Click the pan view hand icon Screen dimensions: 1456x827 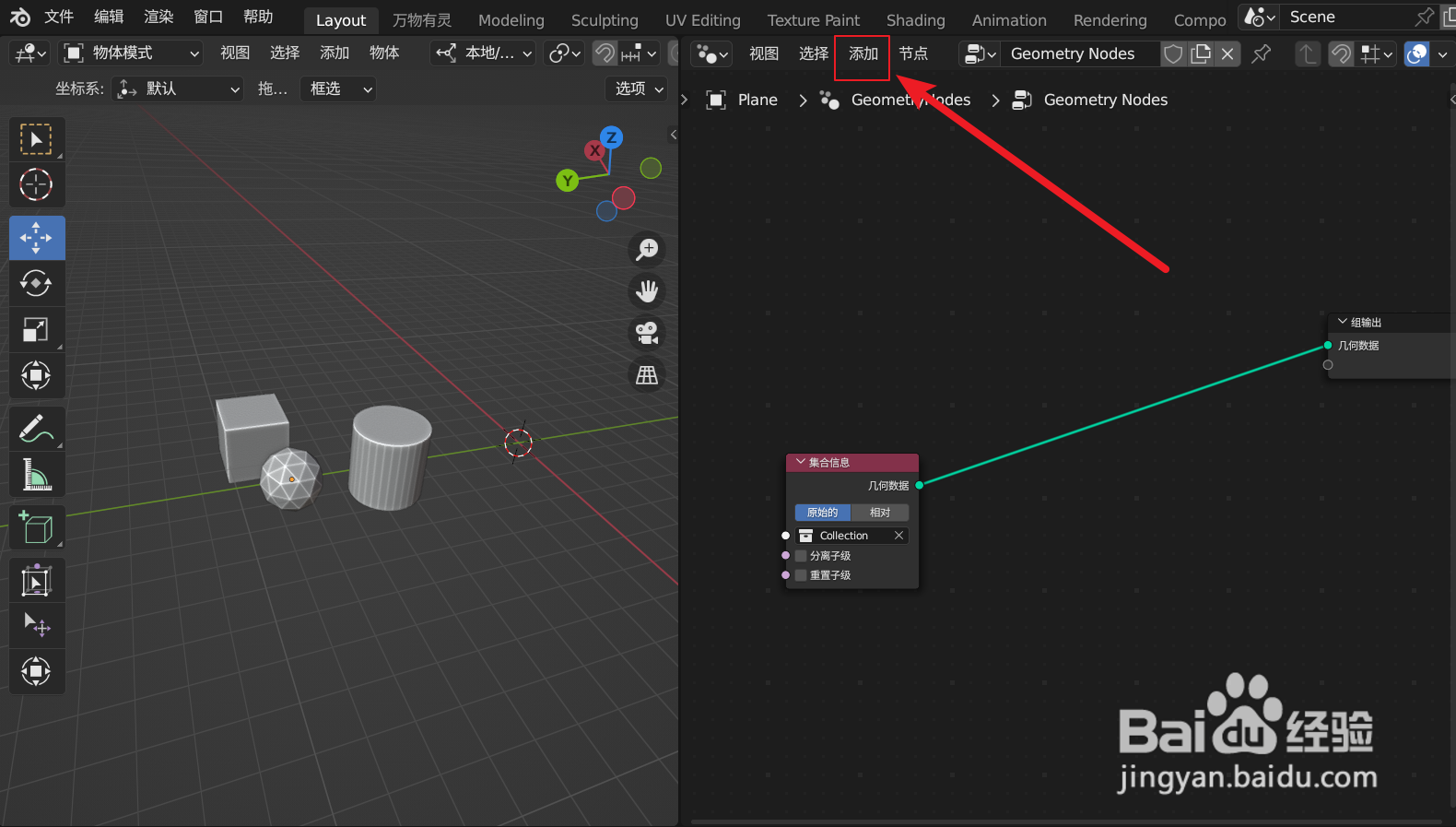click(x=648, y=291)
